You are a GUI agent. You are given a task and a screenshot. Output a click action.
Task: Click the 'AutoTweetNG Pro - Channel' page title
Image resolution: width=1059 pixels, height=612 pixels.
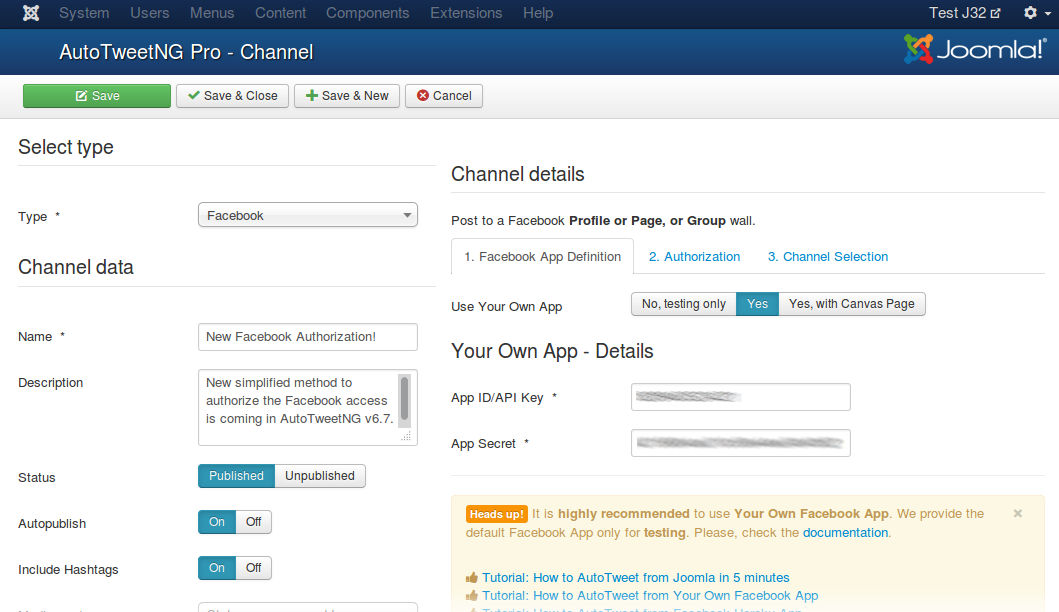click(186, 52)
